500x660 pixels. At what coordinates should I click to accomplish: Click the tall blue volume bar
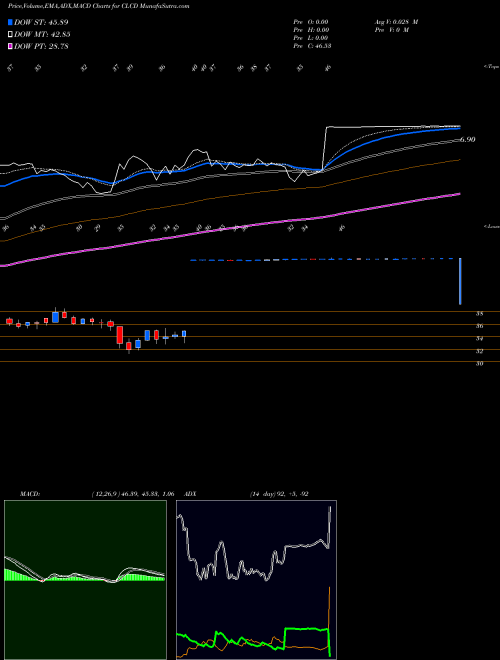(x=460, y=281)
